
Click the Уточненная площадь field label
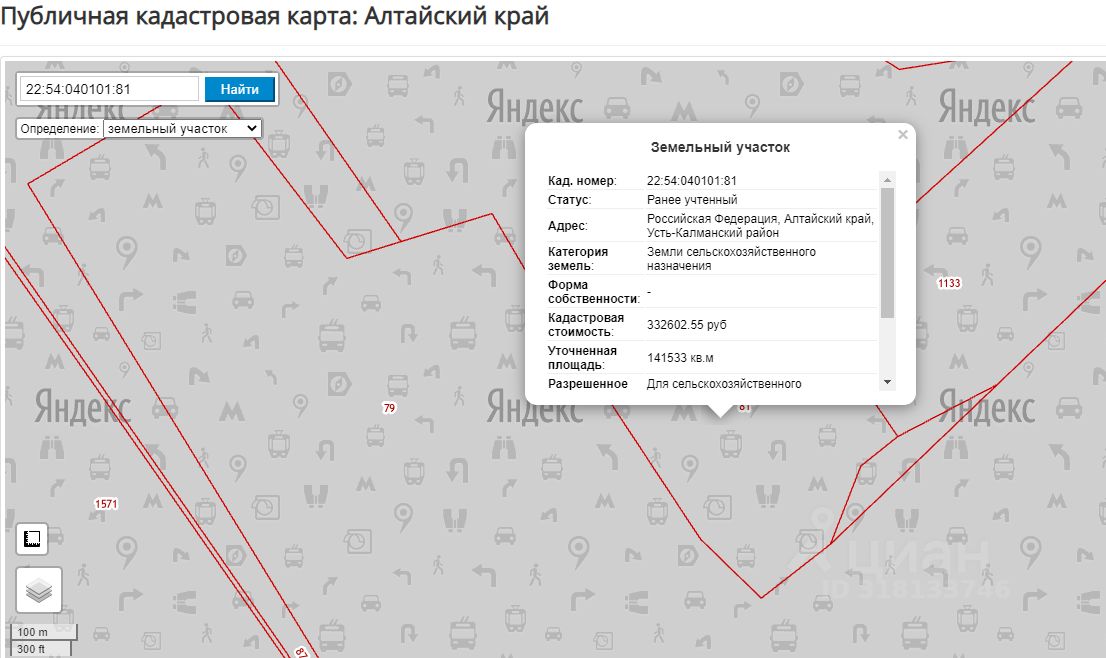point(582,358)
